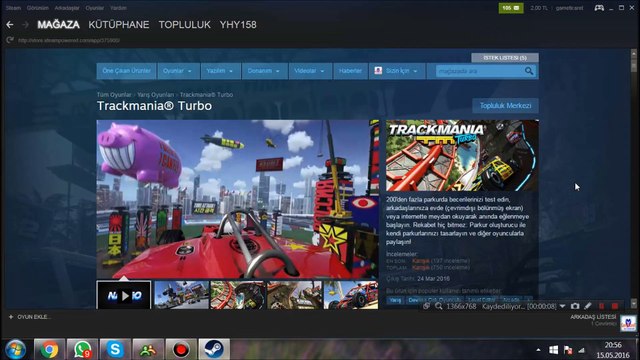Click the friends list avatar
The width and height of the screenshot is (640, 360).
point(628,323)
